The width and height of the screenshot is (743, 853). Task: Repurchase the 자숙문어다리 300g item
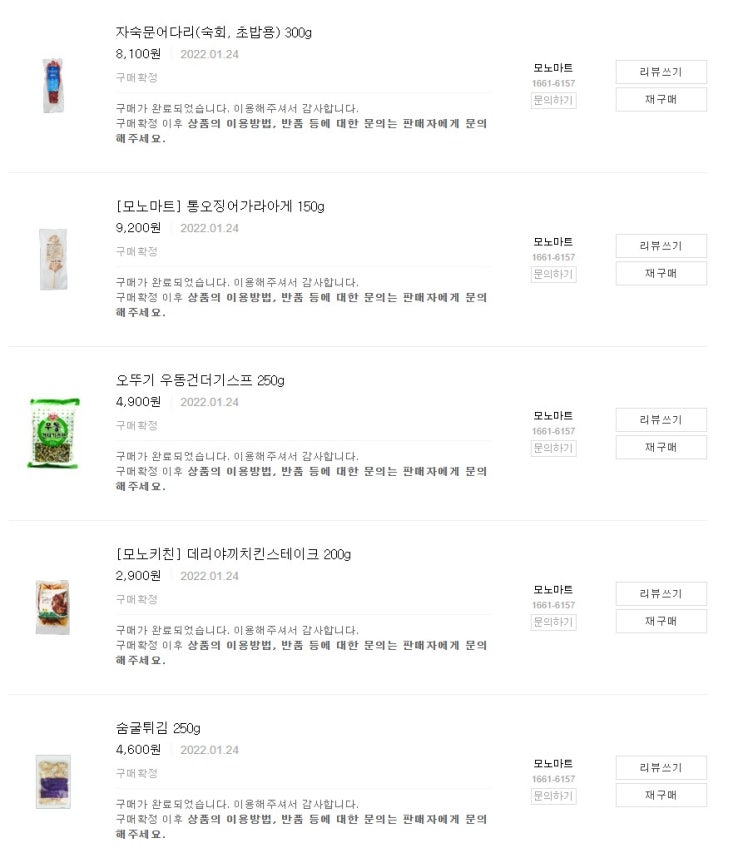point(660,99)
